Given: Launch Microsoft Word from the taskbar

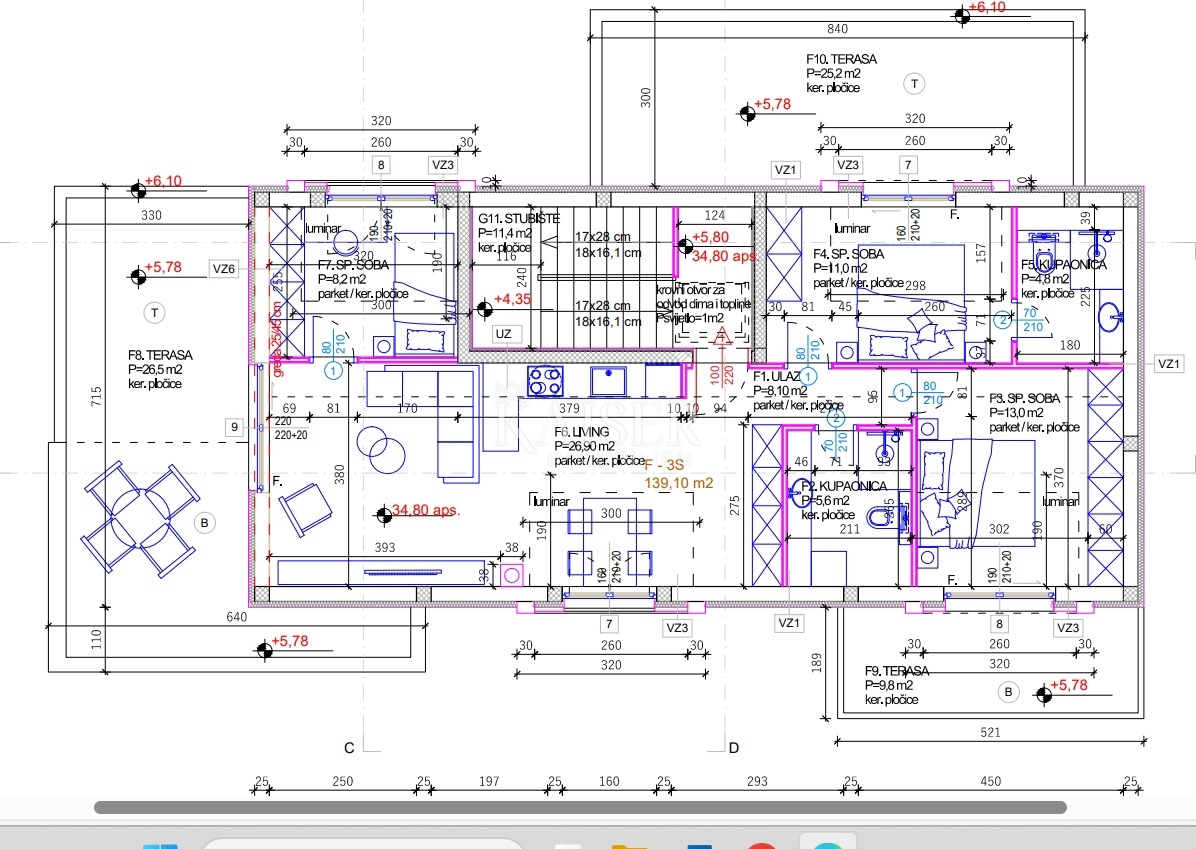Looking at the screenshot, I should (x=699, y=845).
